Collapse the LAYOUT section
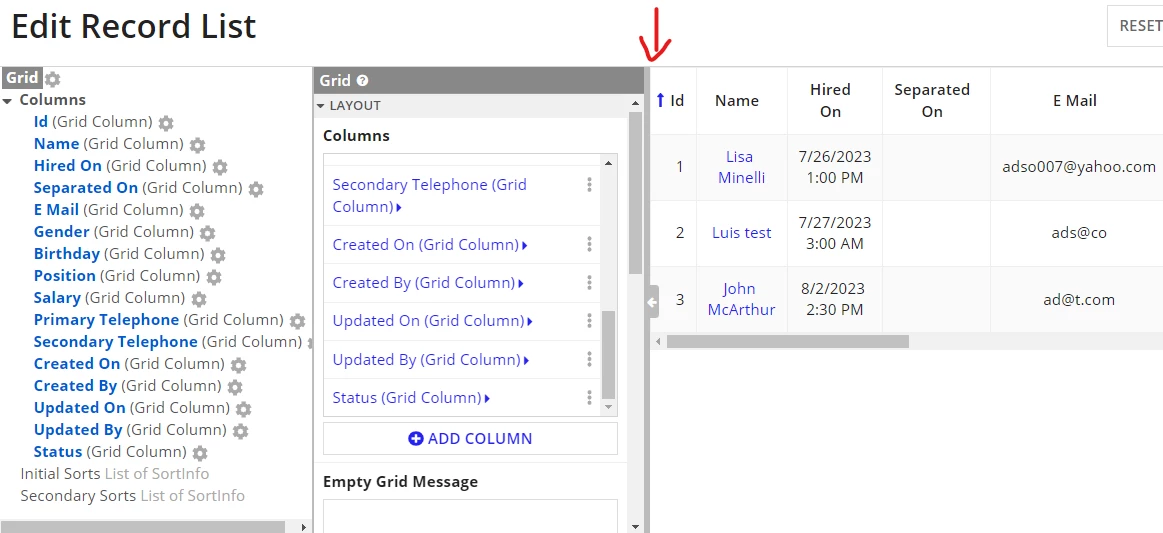1163x533 pixels. [x=321, y=106]
